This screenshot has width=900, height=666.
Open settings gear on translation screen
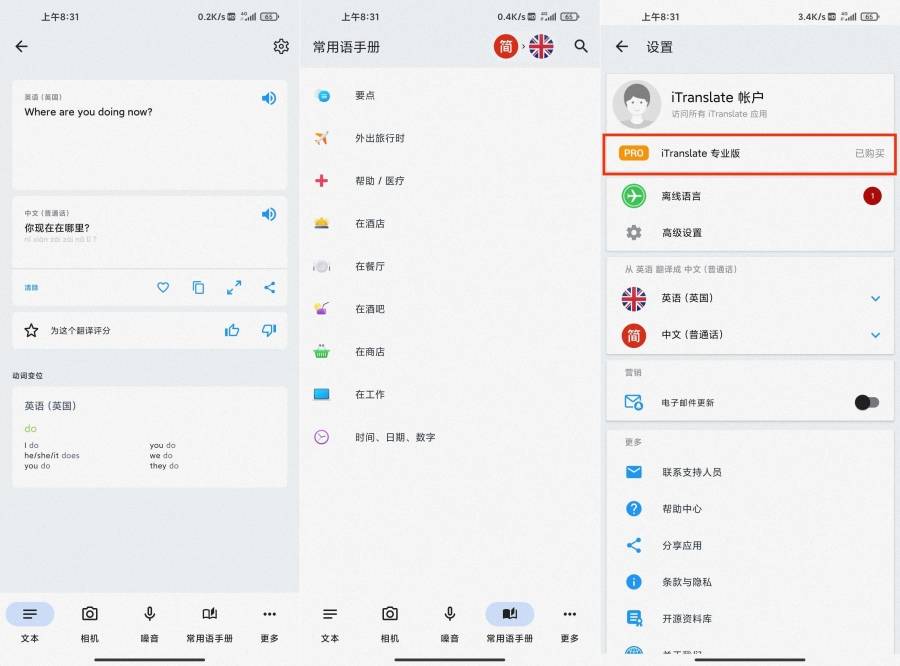click(281, 47)
